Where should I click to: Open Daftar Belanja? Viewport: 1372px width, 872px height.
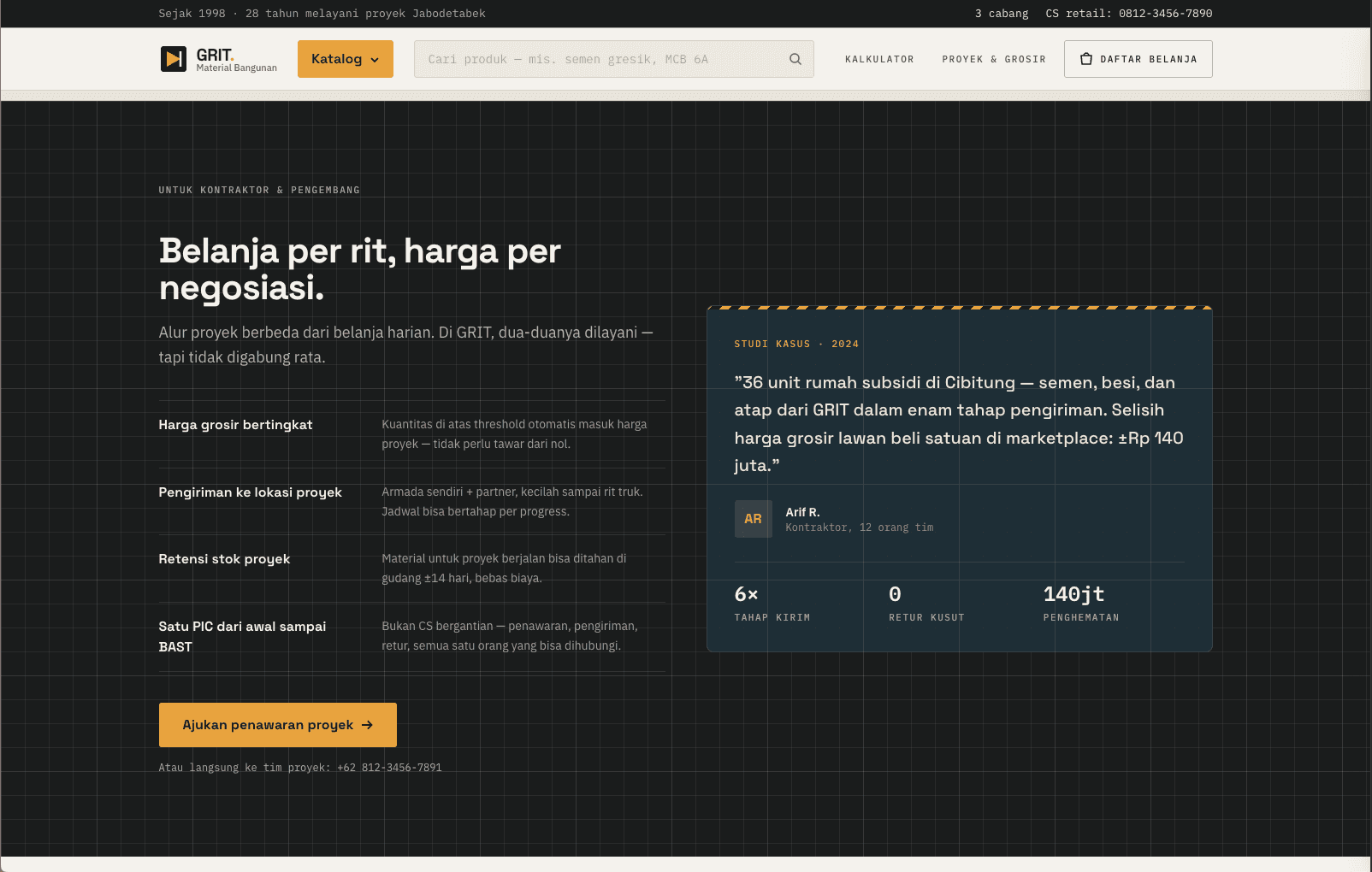(1138, 59)
